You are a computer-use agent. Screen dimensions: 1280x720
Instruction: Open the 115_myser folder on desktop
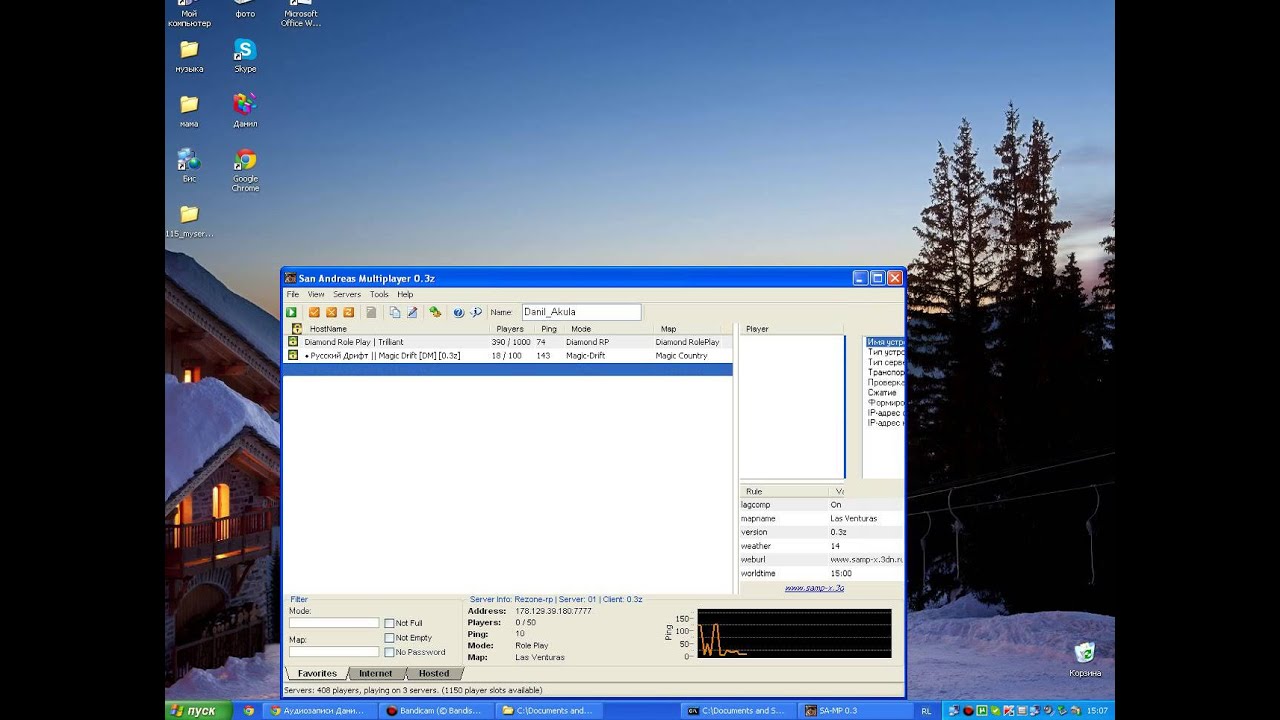click(189, 221)
